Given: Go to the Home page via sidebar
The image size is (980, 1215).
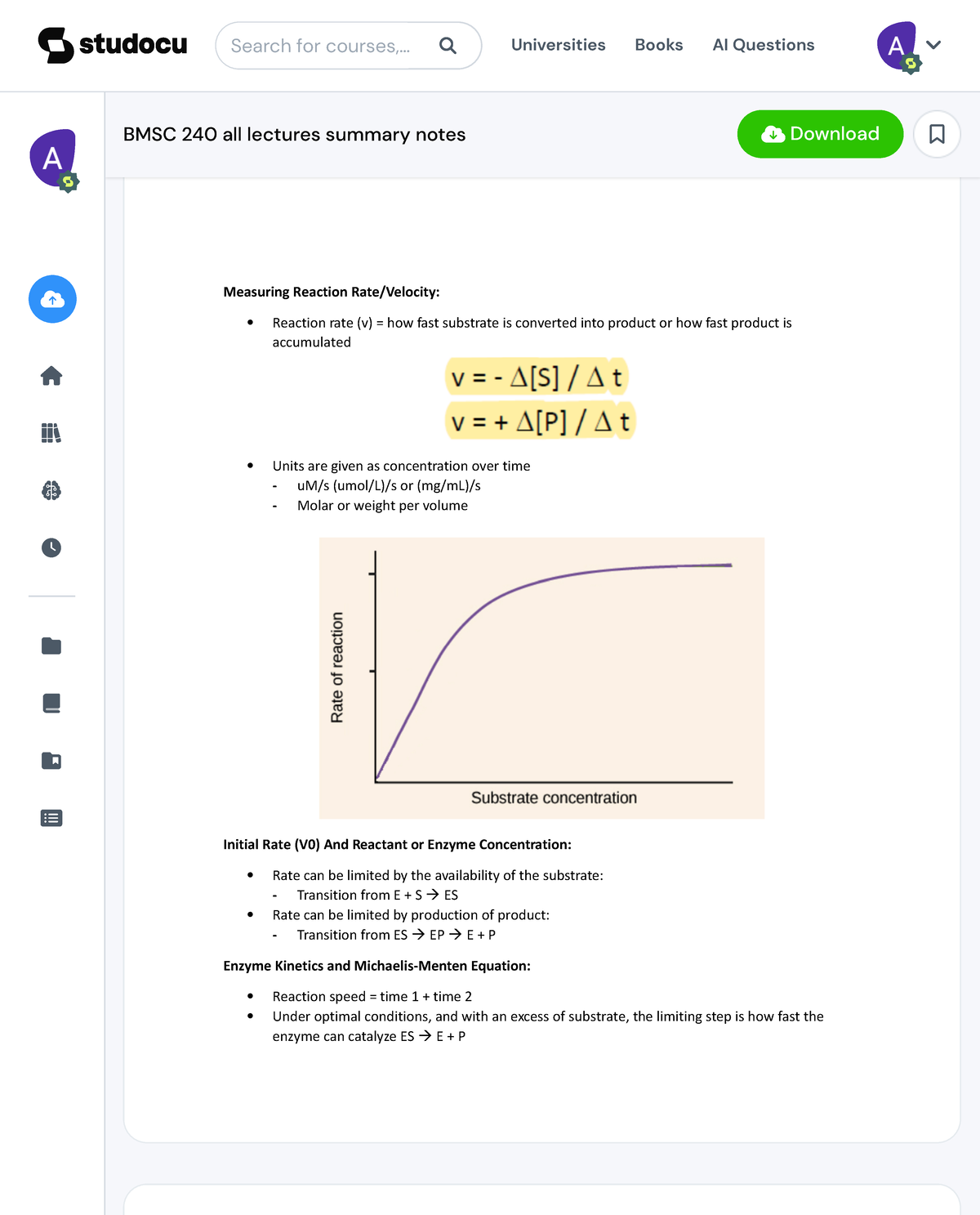Looking at the screenshot, I should 51,376.
